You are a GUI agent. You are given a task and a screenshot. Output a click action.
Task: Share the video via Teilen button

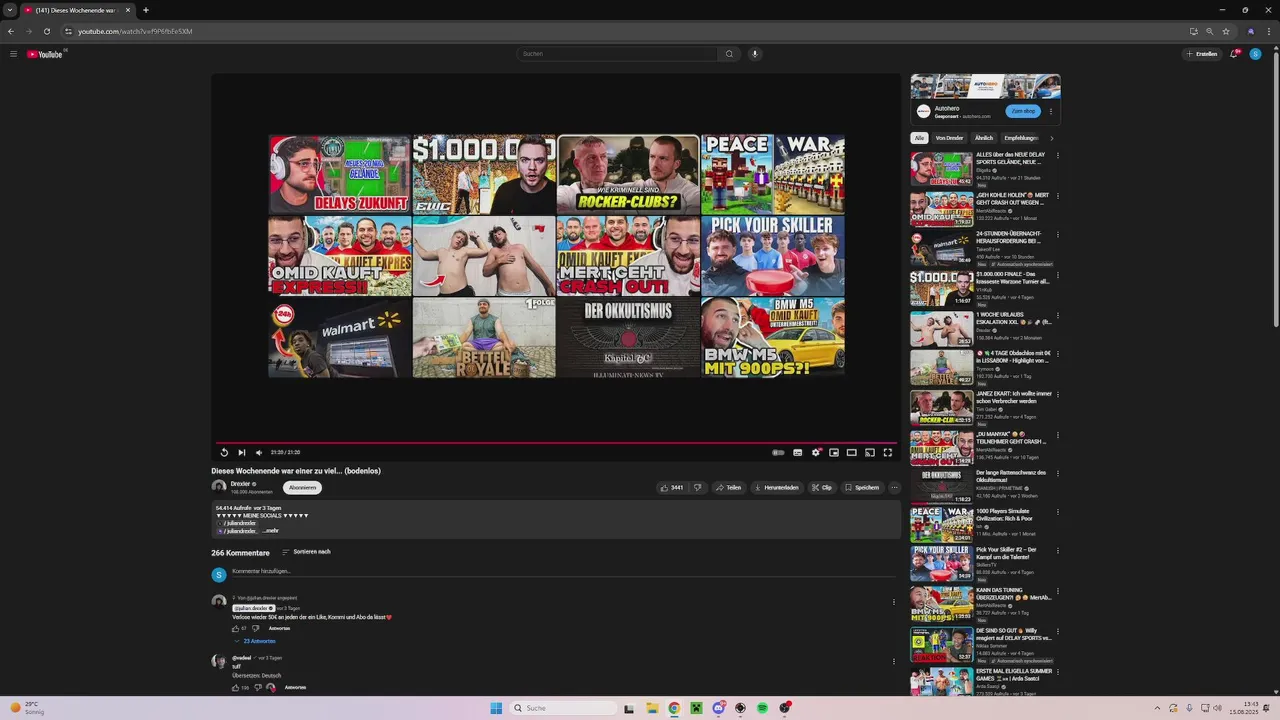[729, 487]
